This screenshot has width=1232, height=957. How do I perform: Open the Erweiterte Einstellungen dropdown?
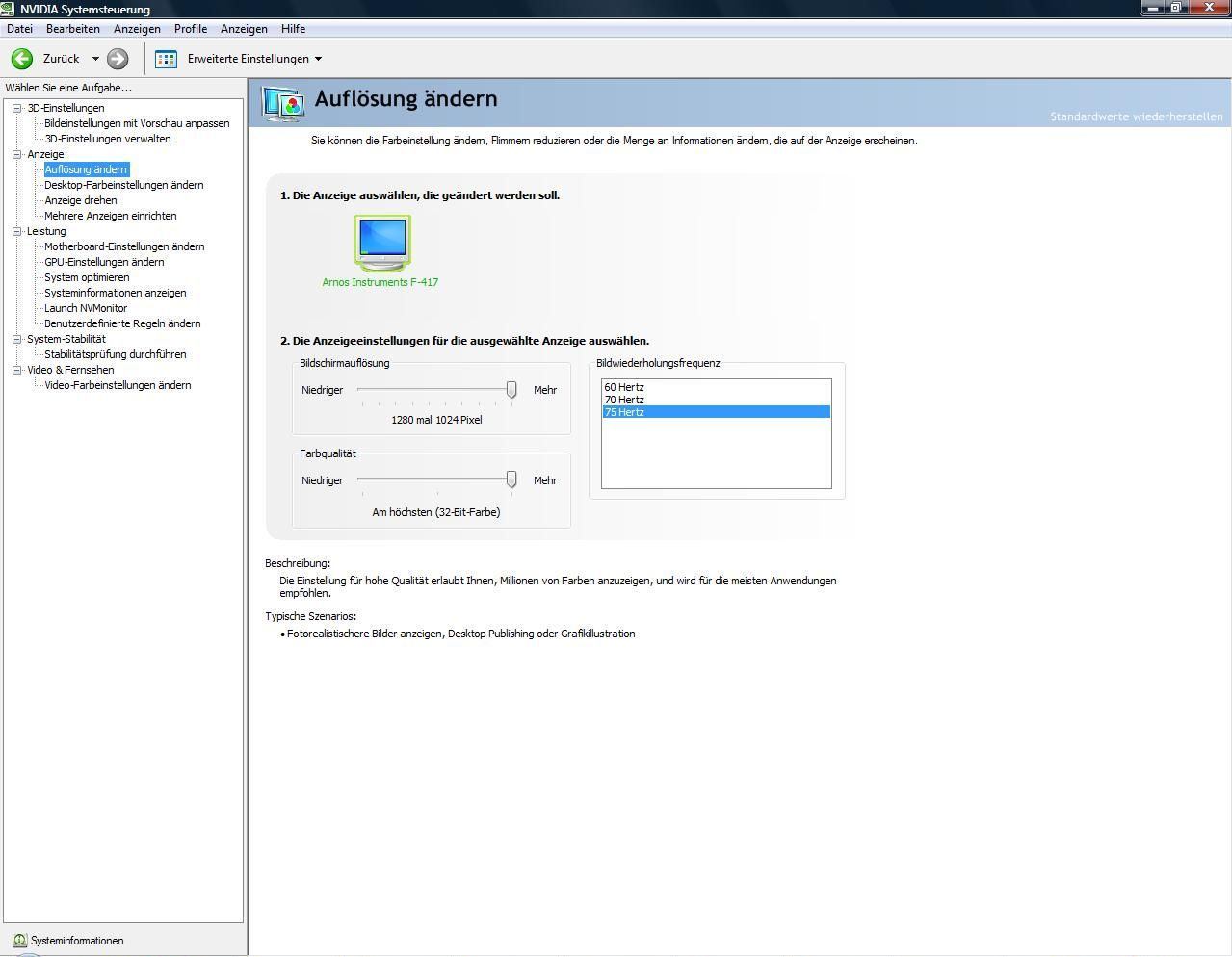click(x=318, y=59)
